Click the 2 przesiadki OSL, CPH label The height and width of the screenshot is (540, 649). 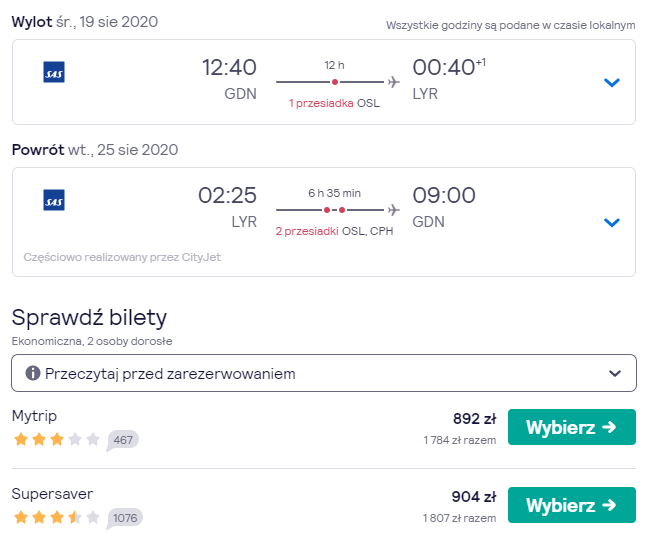[x=334, y=231]
